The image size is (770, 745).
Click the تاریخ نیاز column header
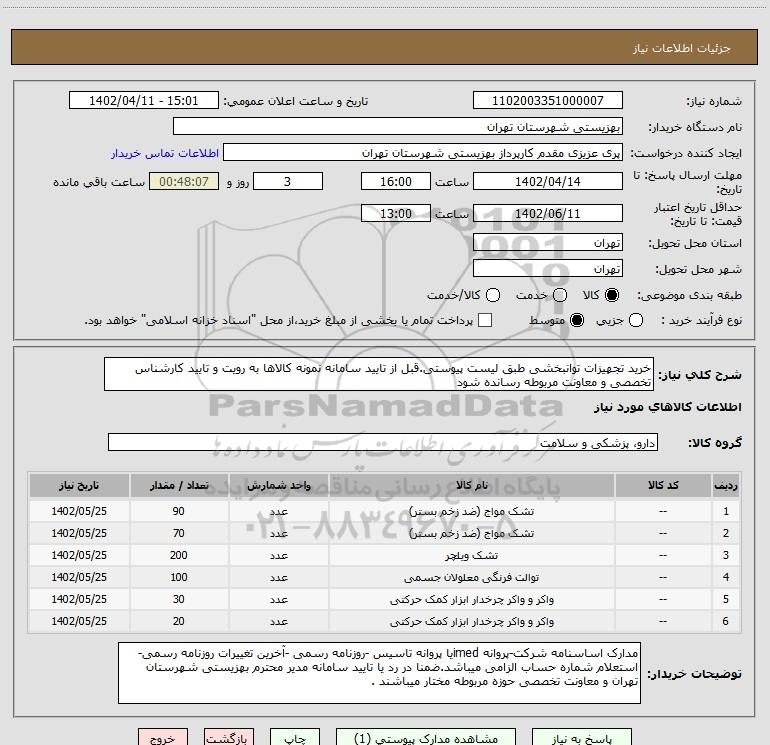point(79,485)
